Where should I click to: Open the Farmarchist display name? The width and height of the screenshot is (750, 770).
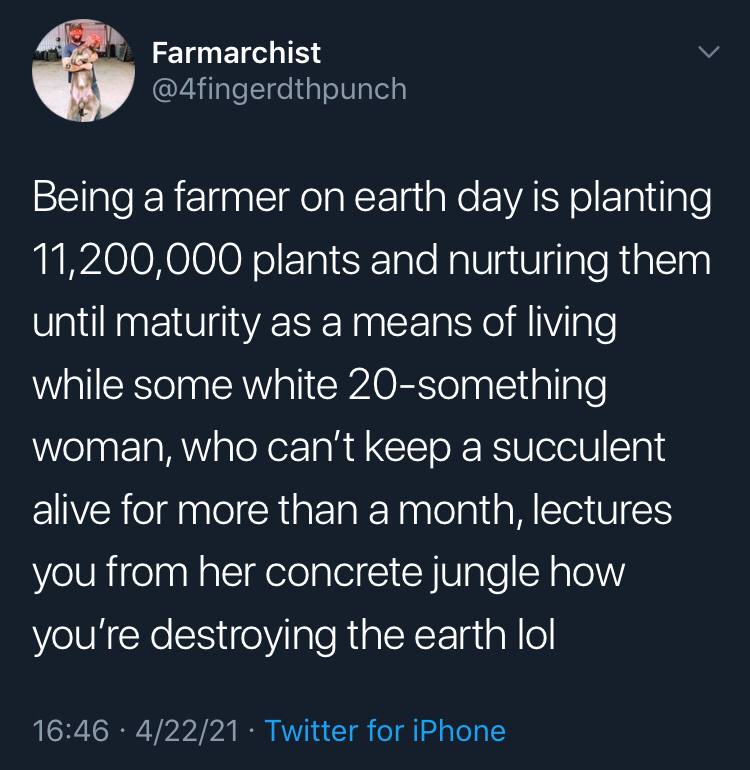click(x=236, y=52)
